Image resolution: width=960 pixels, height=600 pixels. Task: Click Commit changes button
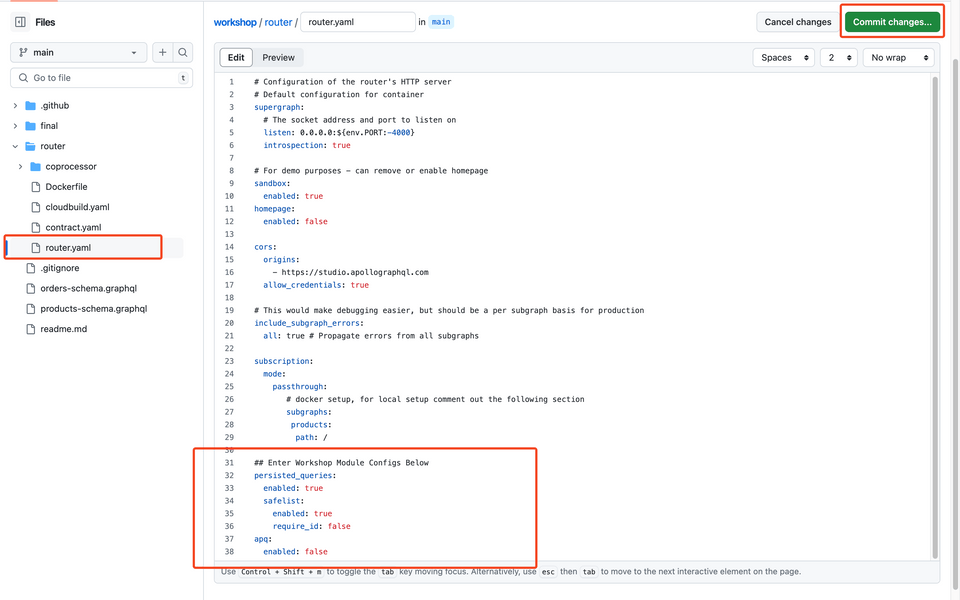[892, 22]
